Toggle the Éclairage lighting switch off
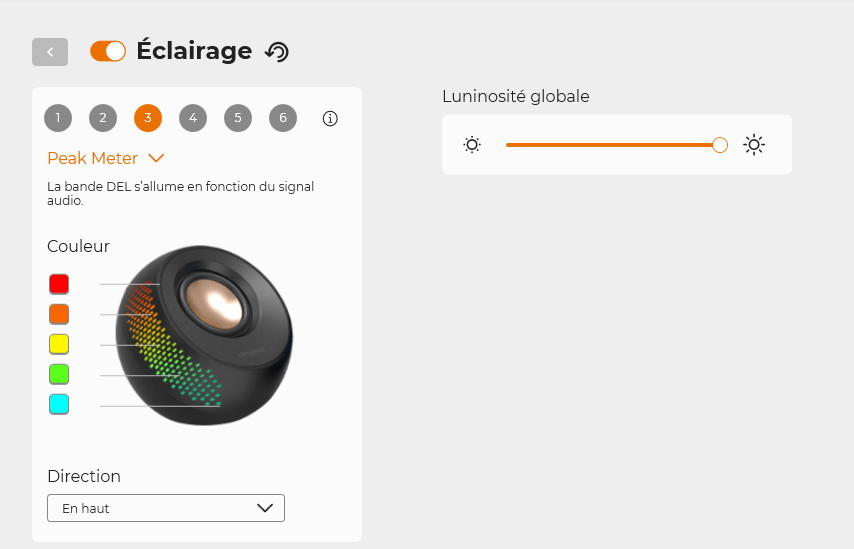The height and width of the screenshot is (549, 854). [x=108, y=51]
